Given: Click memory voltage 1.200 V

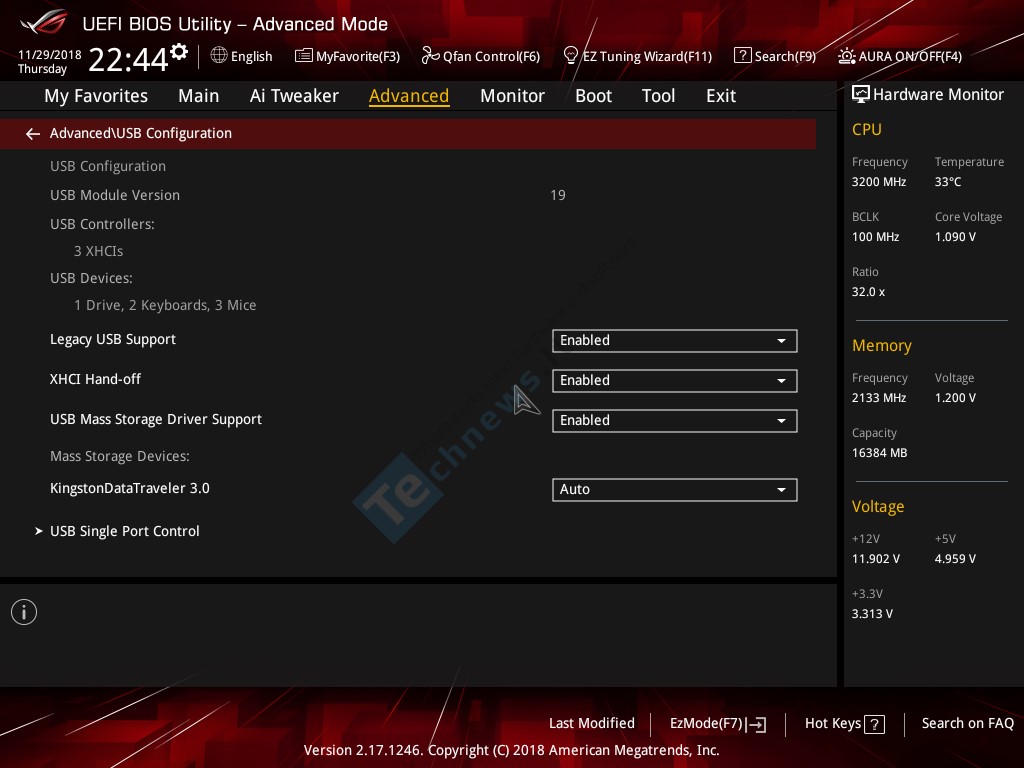Looking at the screenshot, I should pyautogui.click(x=955, y=398).
